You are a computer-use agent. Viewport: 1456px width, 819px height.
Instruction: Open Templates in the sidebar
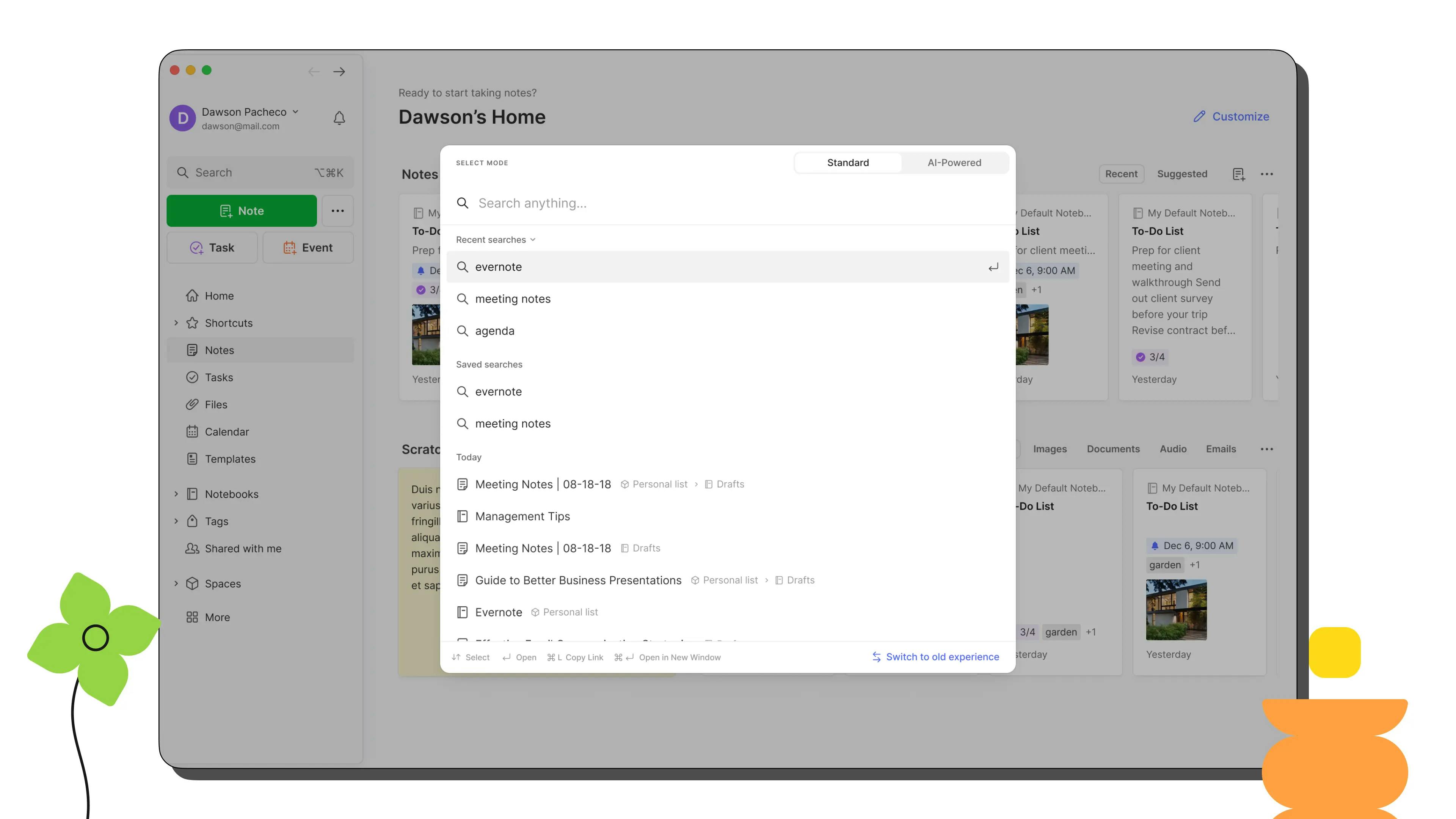coord(260,458)
